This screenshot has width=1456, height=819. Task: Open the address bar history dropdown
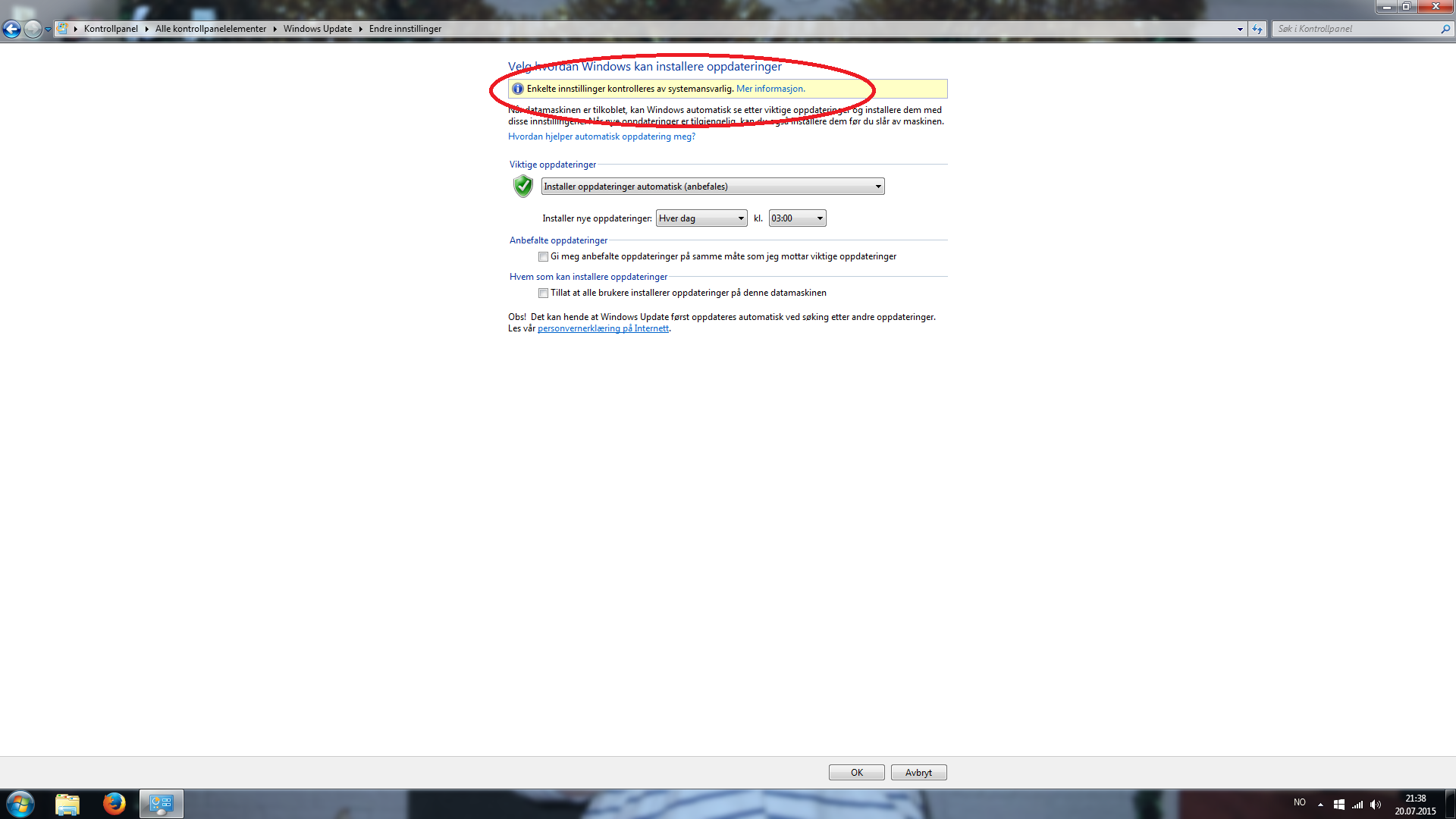[x=1240, y=29]
